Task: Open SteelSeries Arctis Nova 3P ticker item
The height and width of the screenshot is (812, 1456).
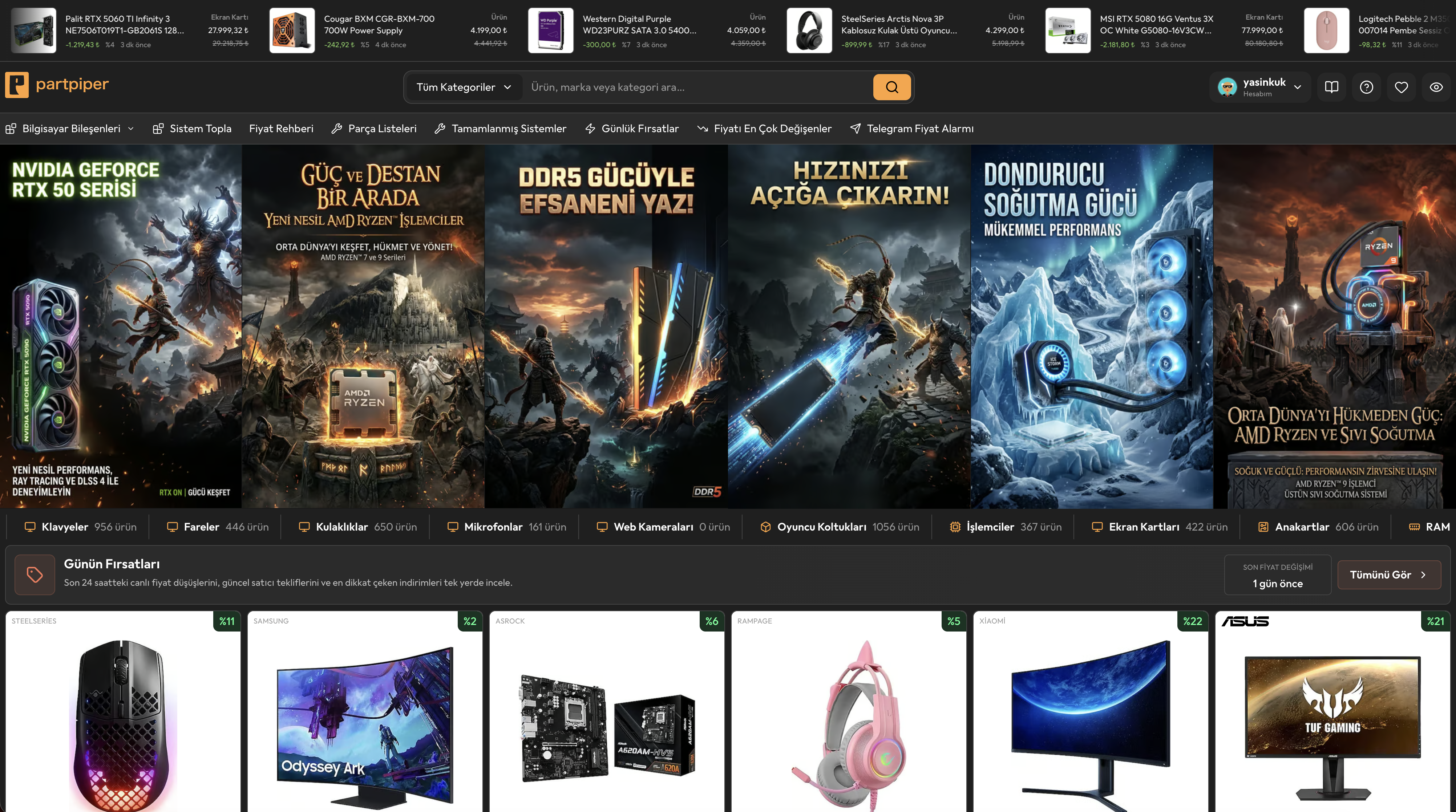Action: click(906, 31)
